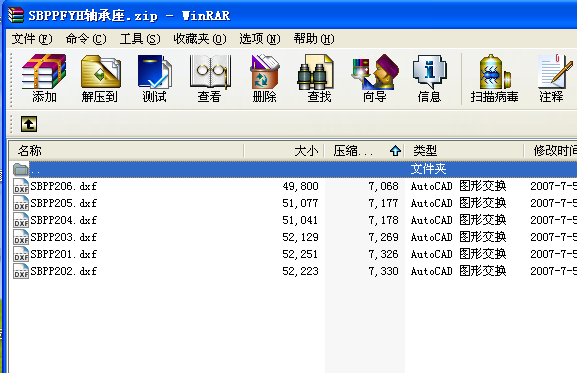Image resolution: width=577 pixels, height=373 pixels.
Task: Select file name SBPP202.dxf
Action: (x=64, y=271)
